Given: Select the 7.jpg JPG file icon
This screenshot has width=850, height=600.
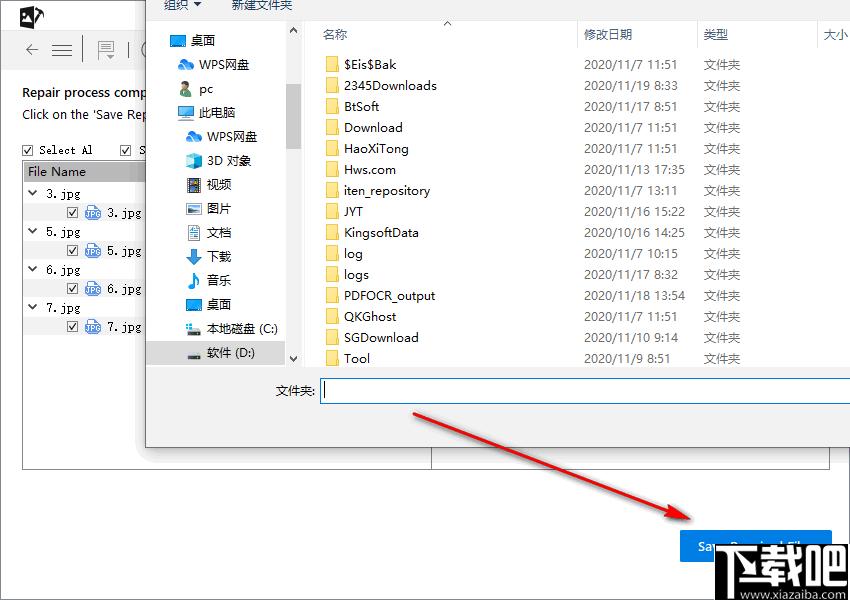Looking at the screenshot, I should click(x=93, y=326).
